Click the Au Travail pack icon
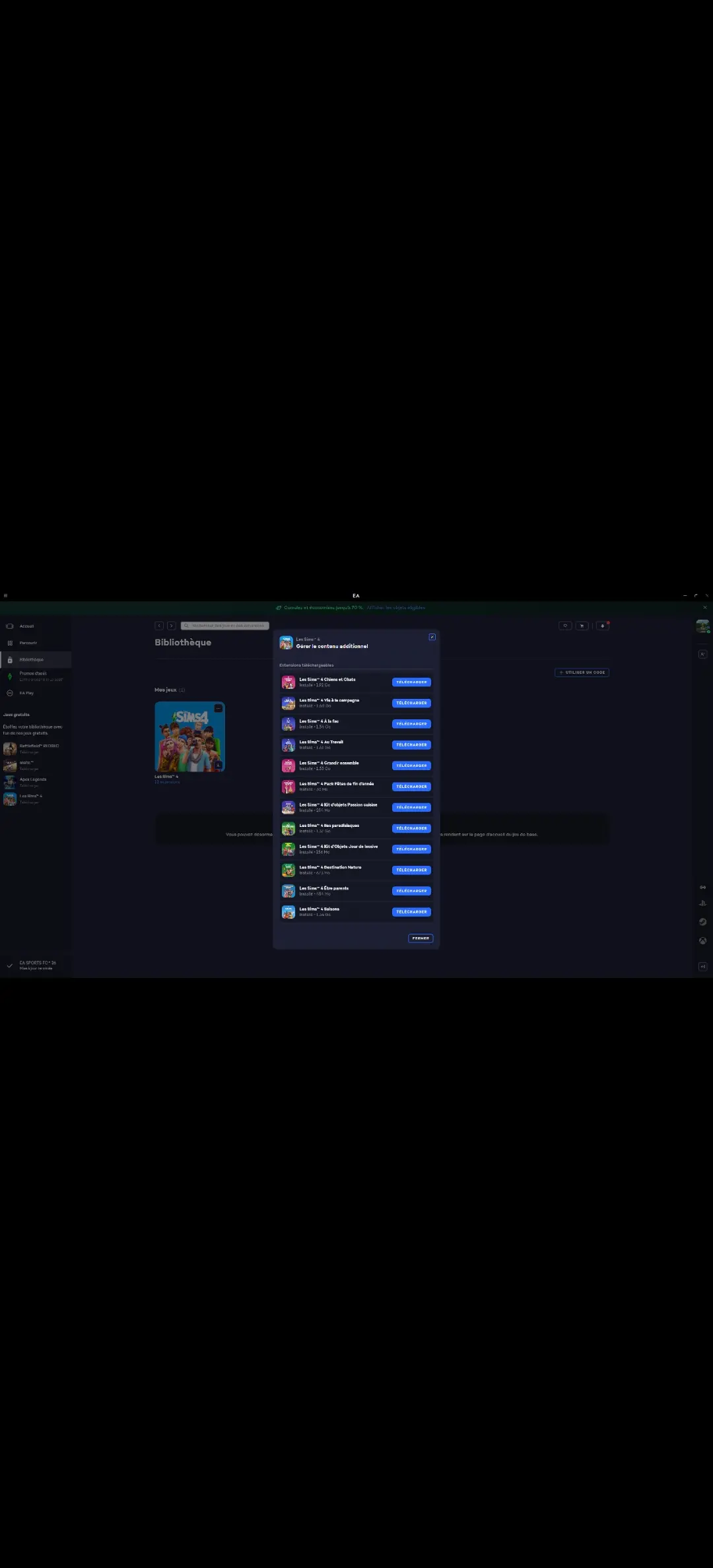This screenshot has height=1568, width=713. pyautogui.click(x=289, y=745)
